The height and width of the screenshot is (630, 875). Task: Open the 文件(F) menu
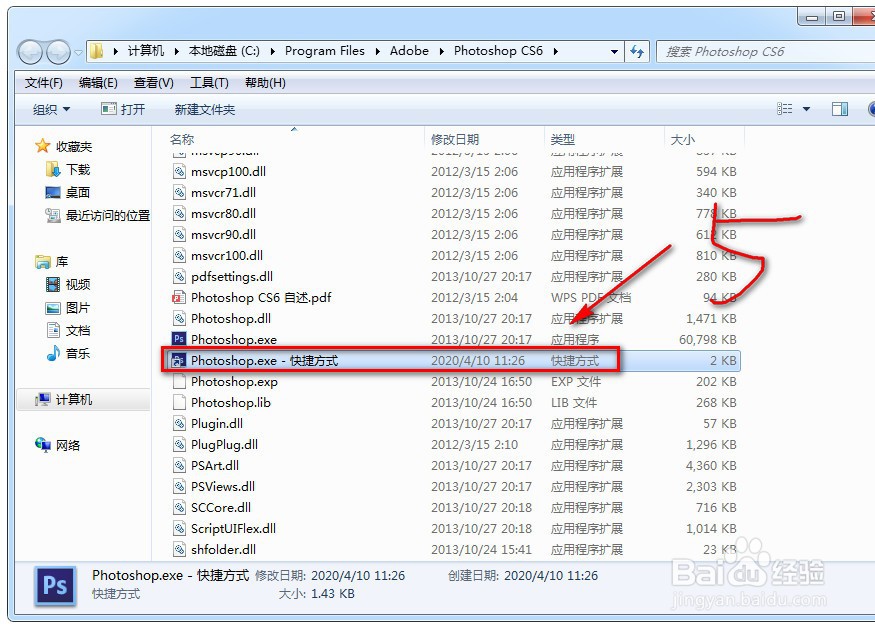(x=44, y=83)
